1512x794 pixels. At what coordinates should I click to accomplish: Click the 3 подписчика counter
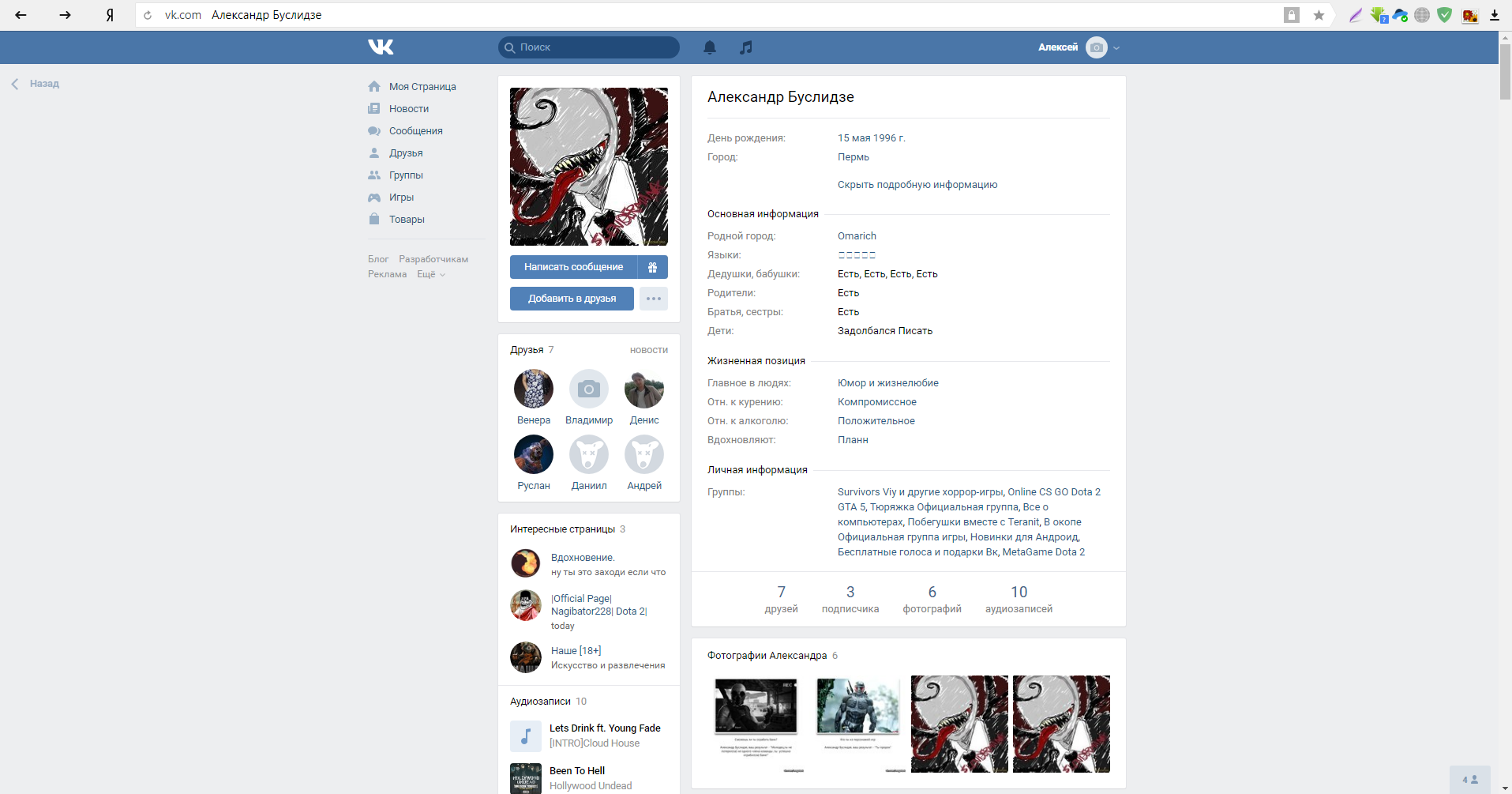[x=850, y=600]
